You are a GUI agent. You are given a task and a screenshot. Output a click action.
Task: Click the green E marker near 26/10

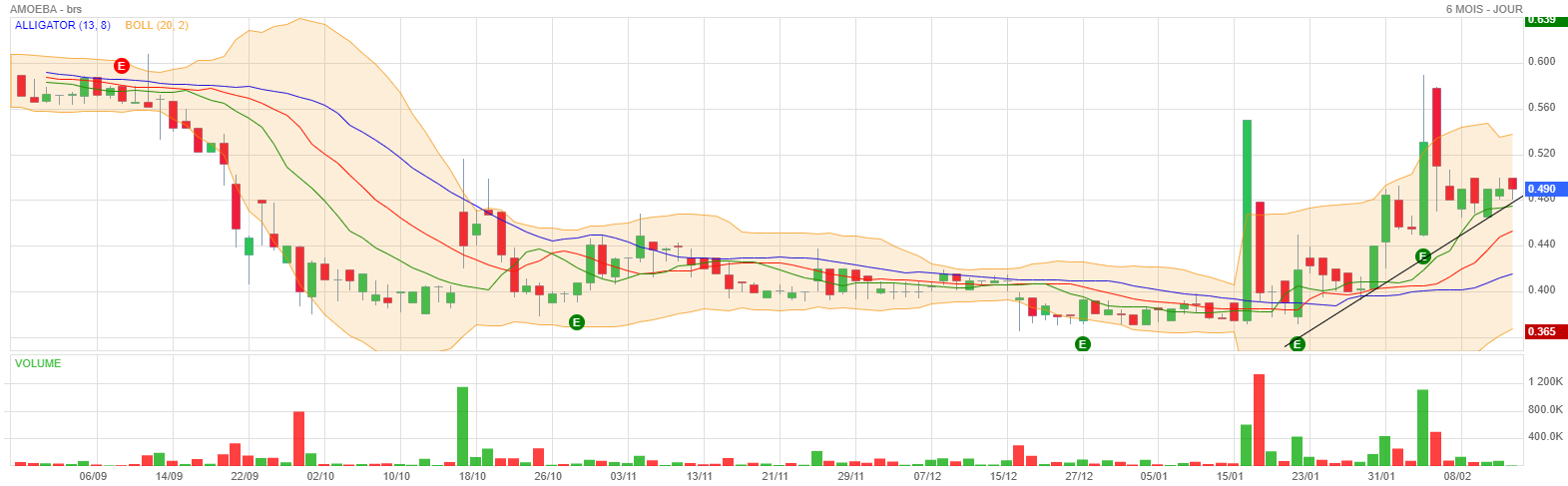tap(576, 321)
